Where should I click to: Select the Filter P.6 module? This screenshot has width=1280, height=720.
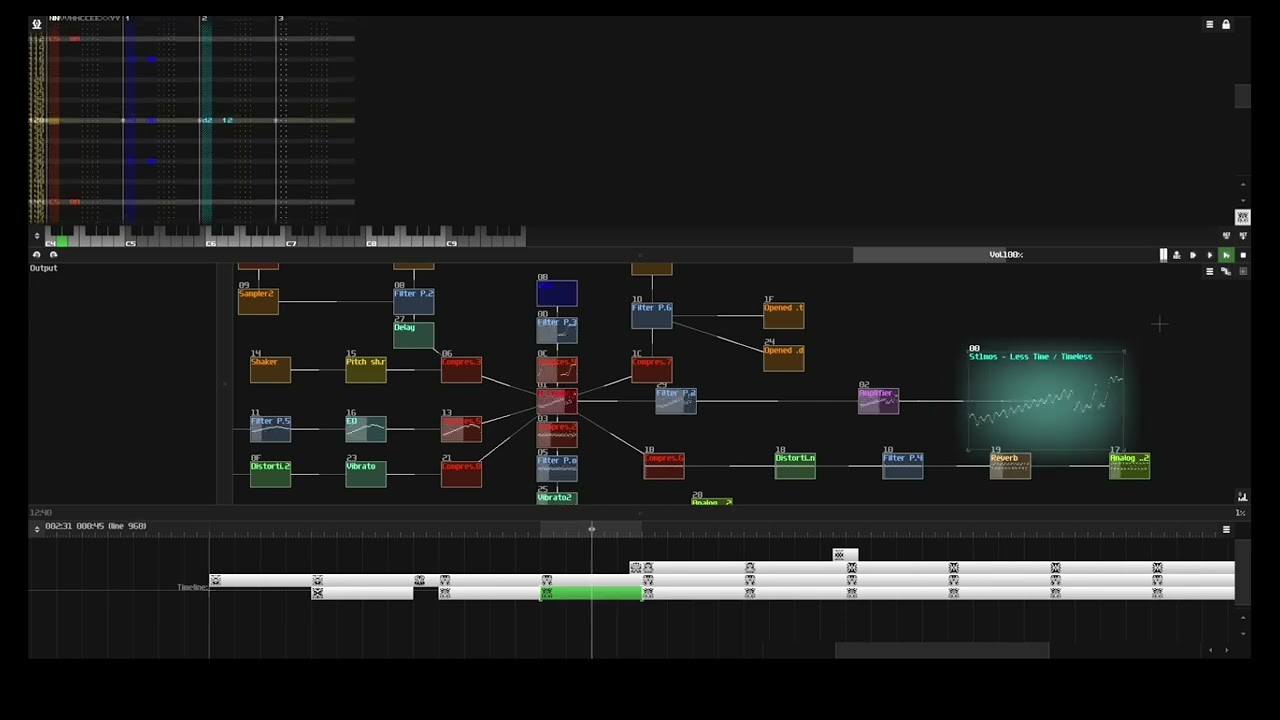pyautogui.click(x=652, y=315)
